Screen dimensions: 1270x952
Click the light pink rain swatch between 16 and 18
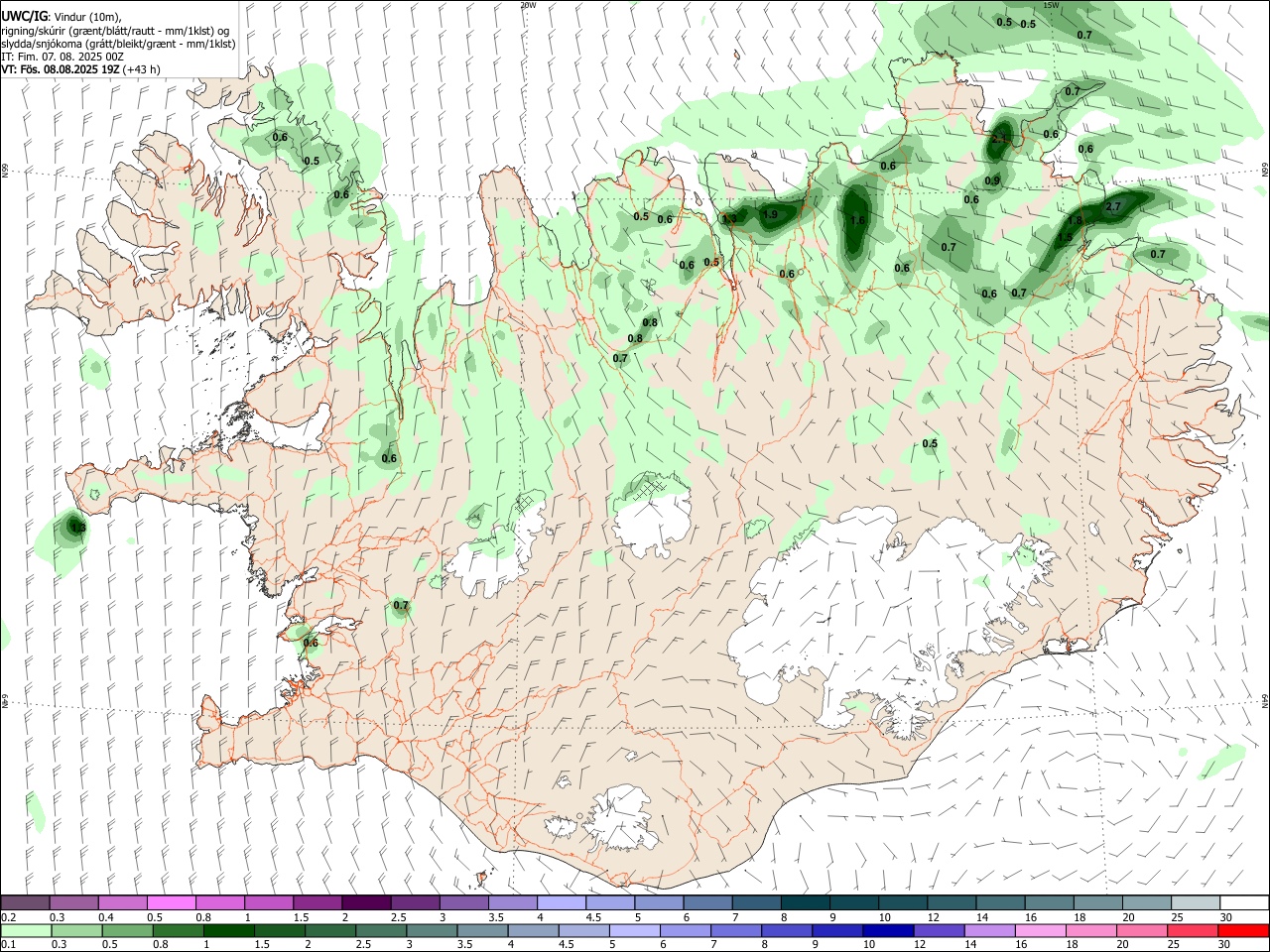click(1041, 930)
